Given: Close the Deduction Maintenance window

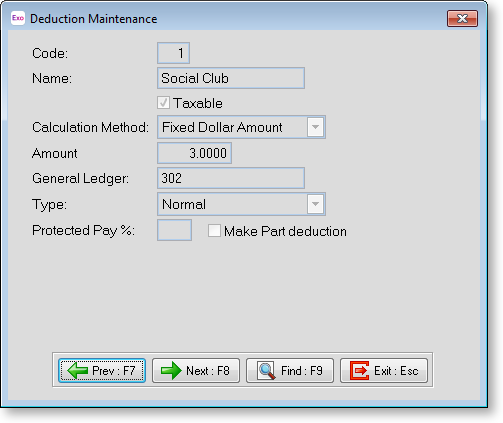Looking at the screenshot, I should [x=462, y=18].
